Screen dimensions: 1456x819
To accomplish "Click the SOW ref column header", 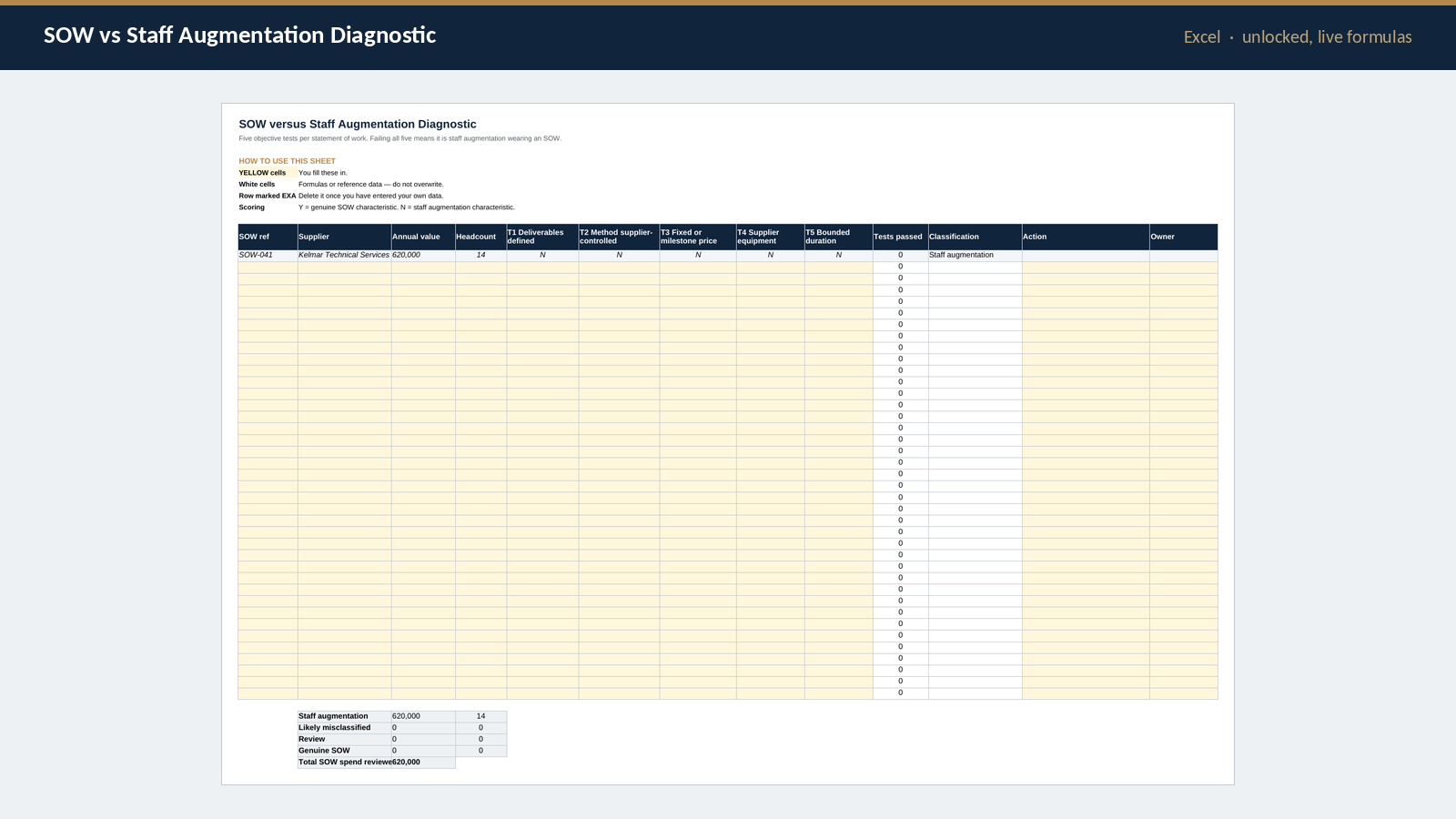I will point(268,237).
